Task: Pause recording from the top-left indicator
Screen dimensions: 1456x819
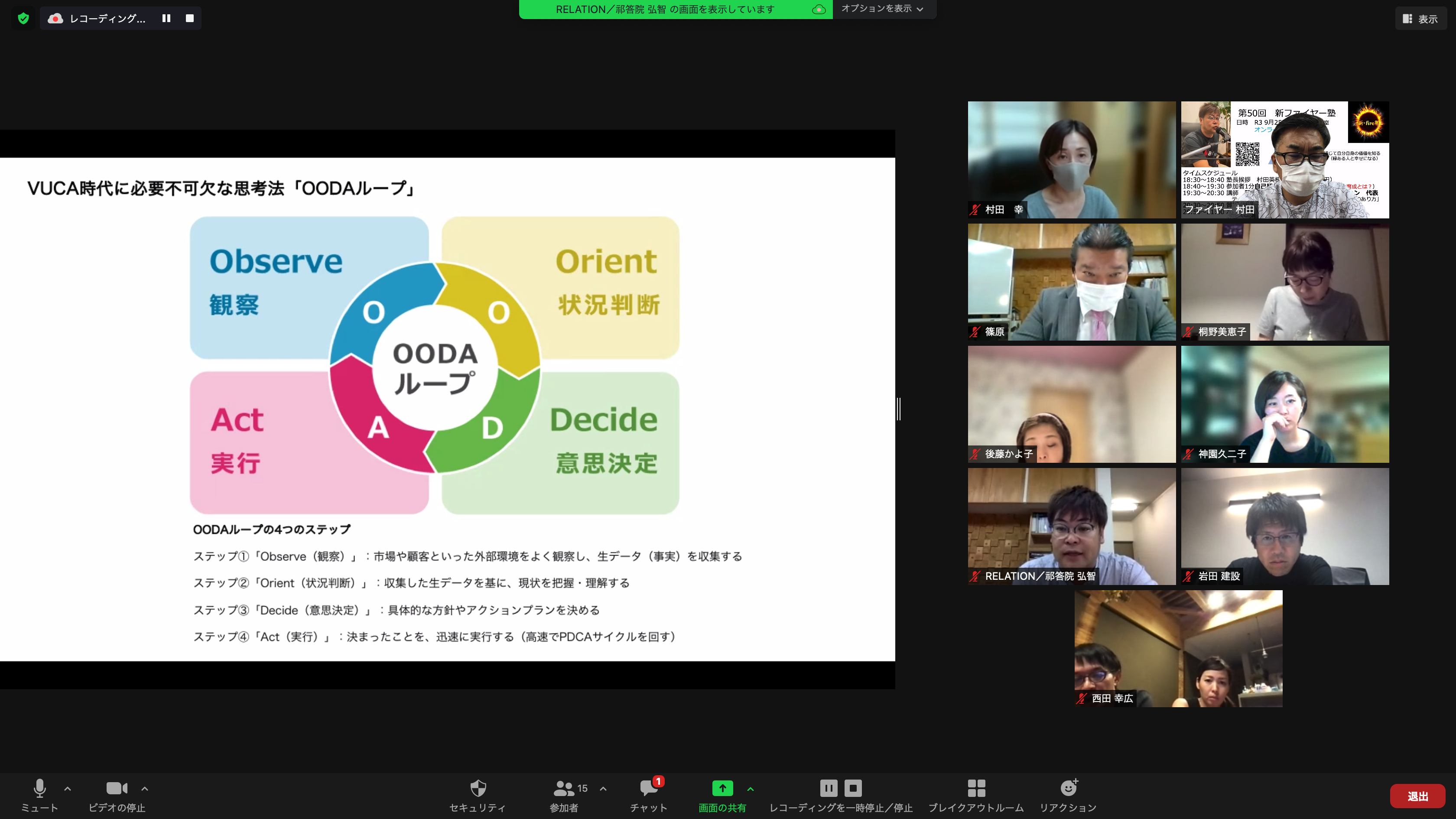Action: point(166,18)
